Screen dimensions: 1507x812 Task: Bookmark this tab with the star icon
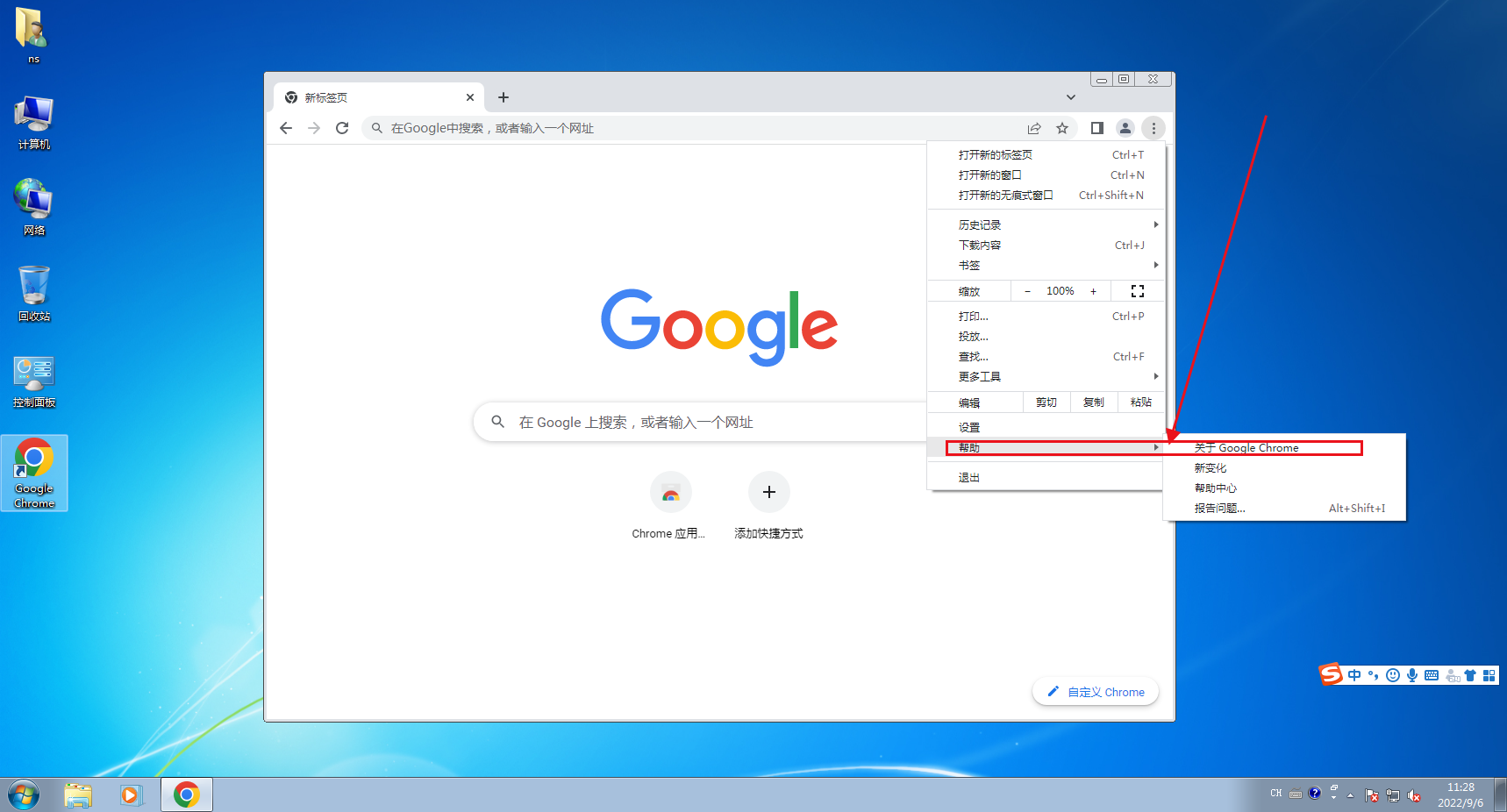tap(1062, 128)
